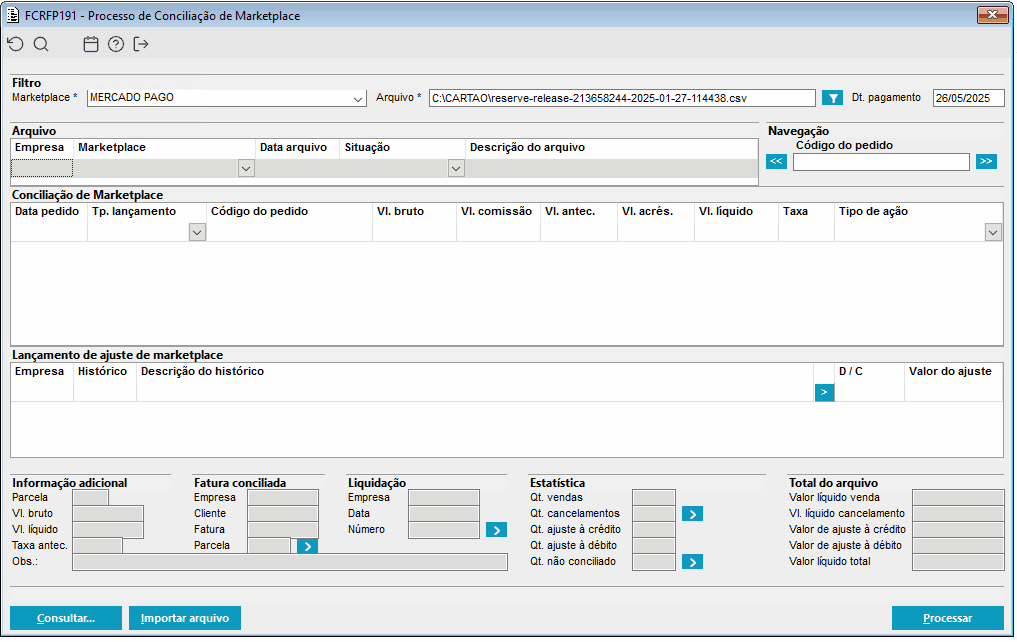
Task: Click blue arrow next to Fatura conciliada Parcela
Action: point(307,546)
